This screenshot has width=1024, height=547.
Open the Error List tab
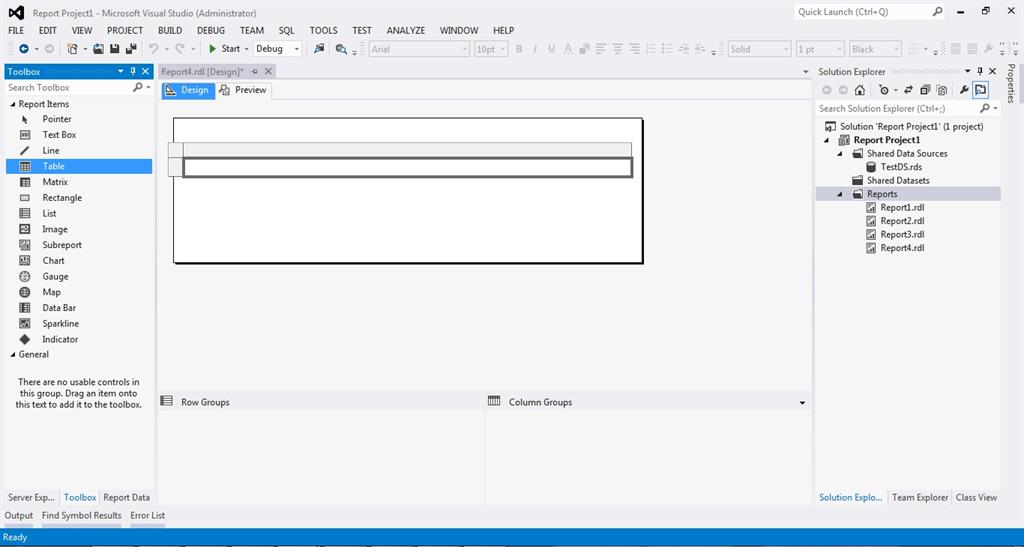point(148,516)
